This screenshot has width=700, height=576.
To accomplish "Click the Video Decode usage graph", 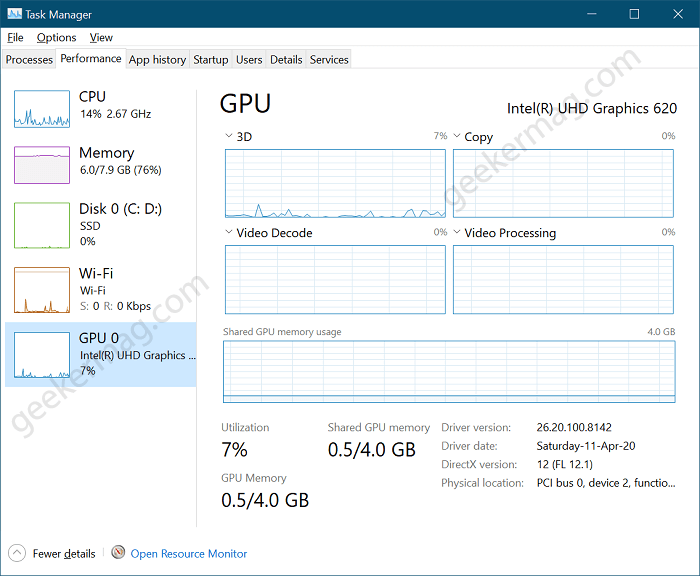I will (x=335, y=280).
